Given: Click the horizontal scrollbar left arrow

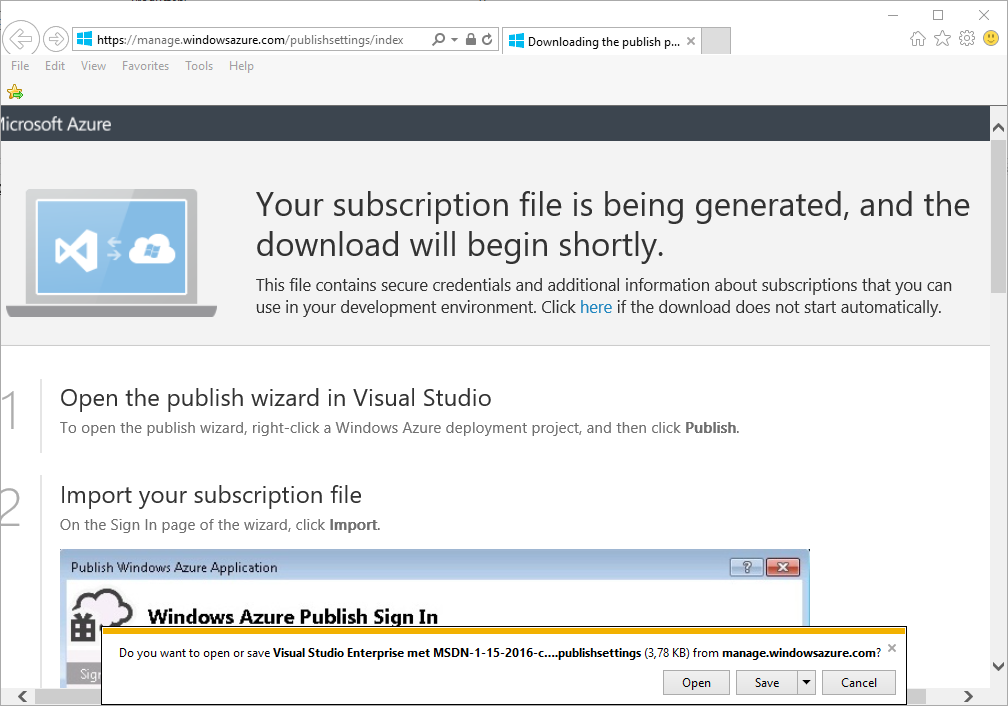Looking at the screenshot, I should pyautogui.click(x=22, y=696).
